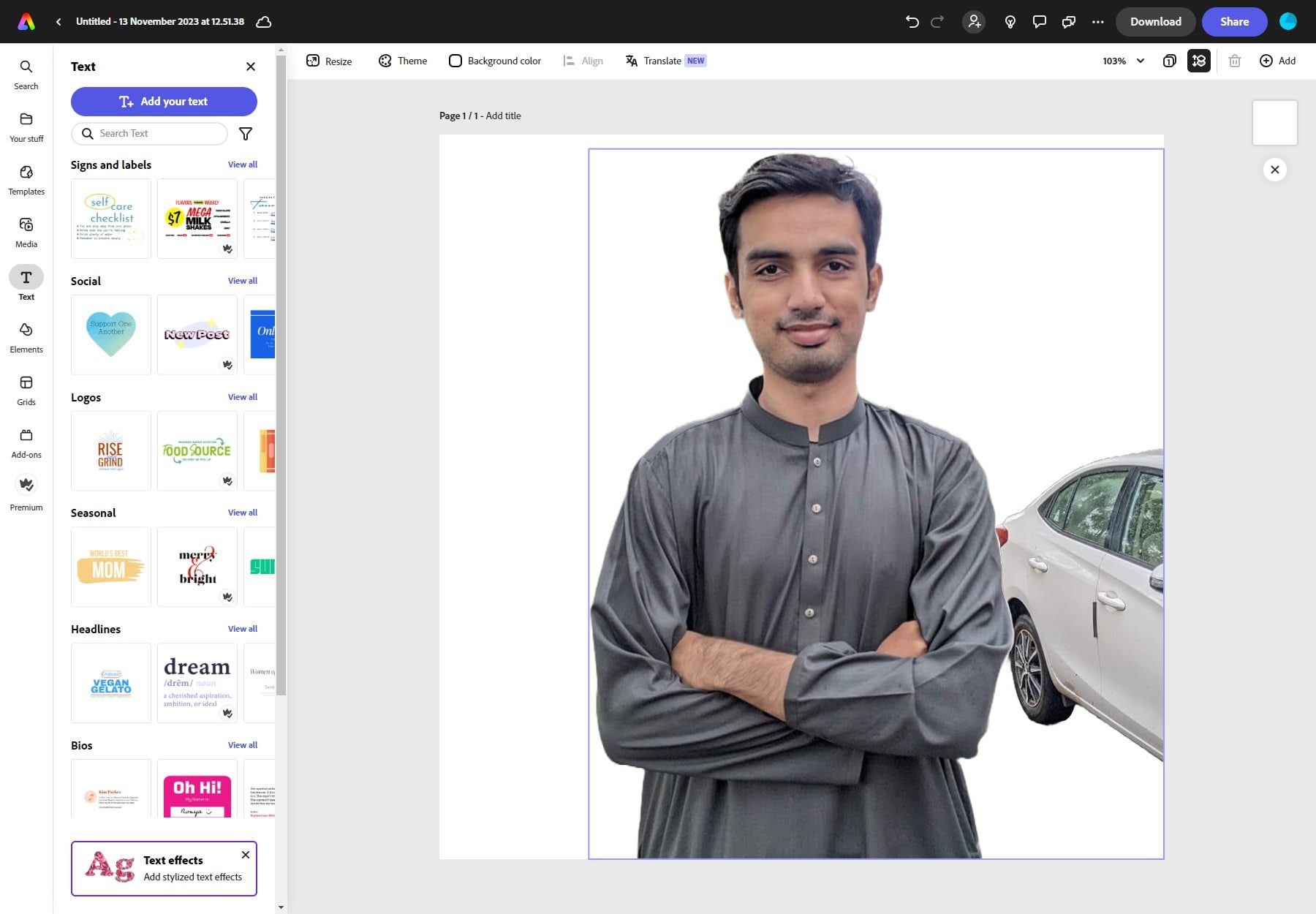Switch to the Search sidebar item
Image resolution: width=1316 pixels, height=914 pixels.
26,74
